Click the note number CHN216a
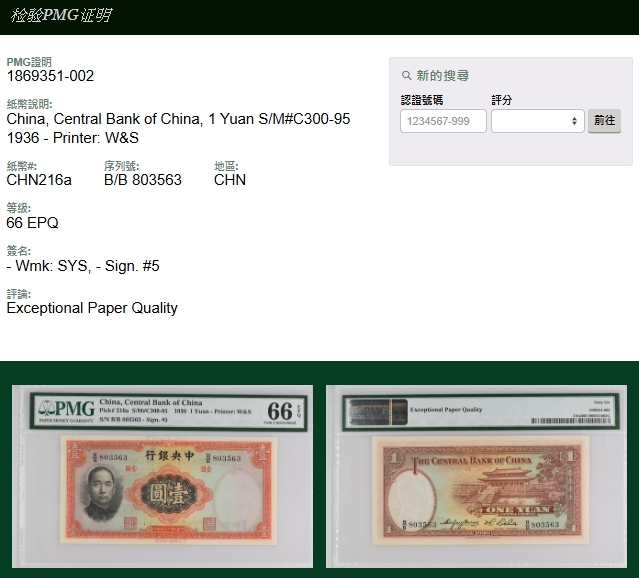This screenshot has height=578, width=639. (39, 180)
